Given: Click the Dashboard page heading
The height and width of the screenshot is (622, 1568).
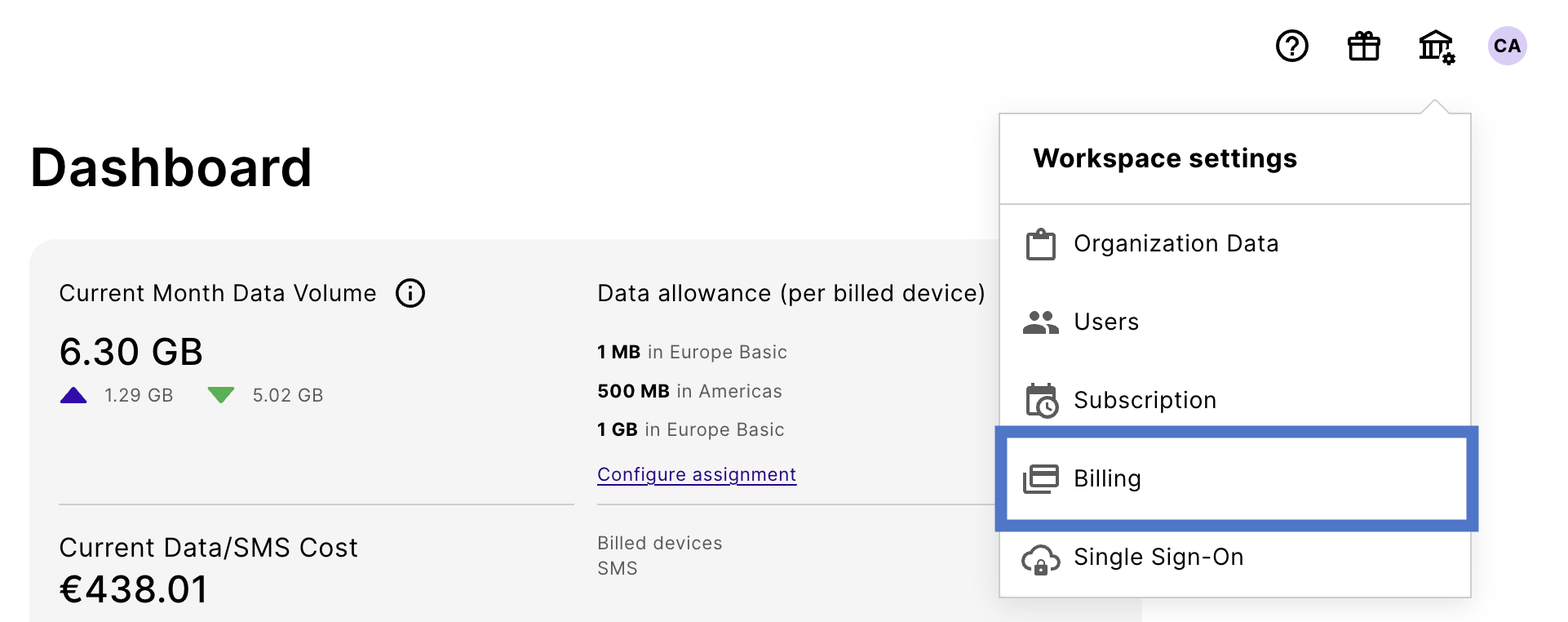Looking at the screenshot, I should coord(171,168).
